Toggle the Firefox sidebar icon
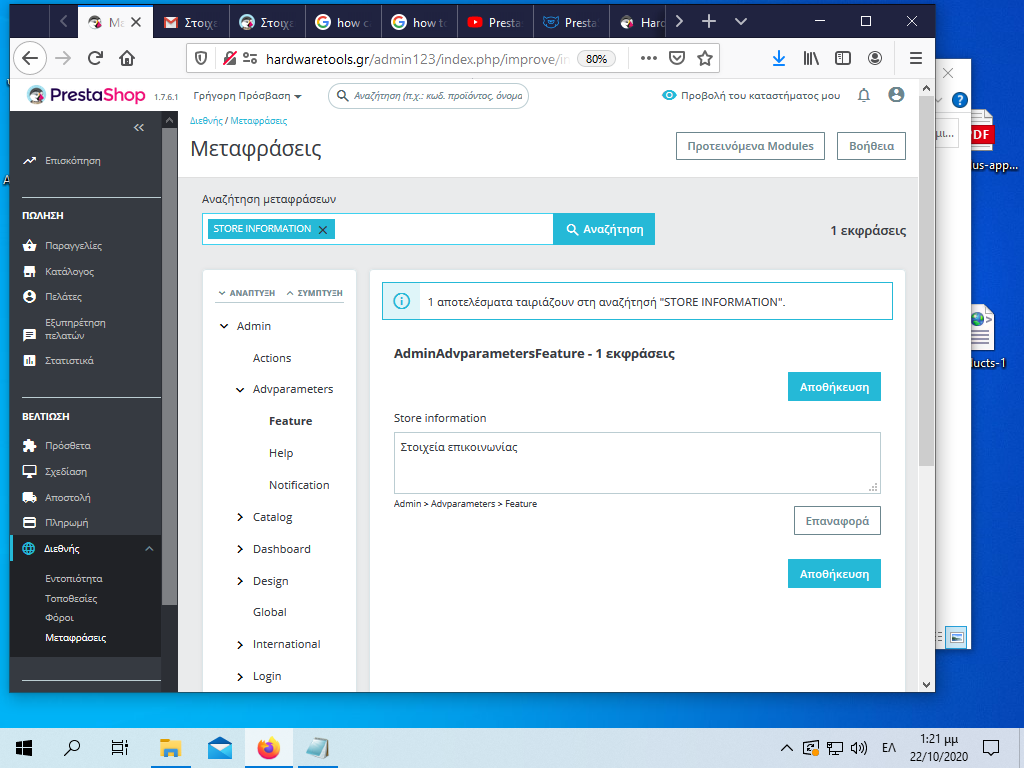 (x=843, y=59)
